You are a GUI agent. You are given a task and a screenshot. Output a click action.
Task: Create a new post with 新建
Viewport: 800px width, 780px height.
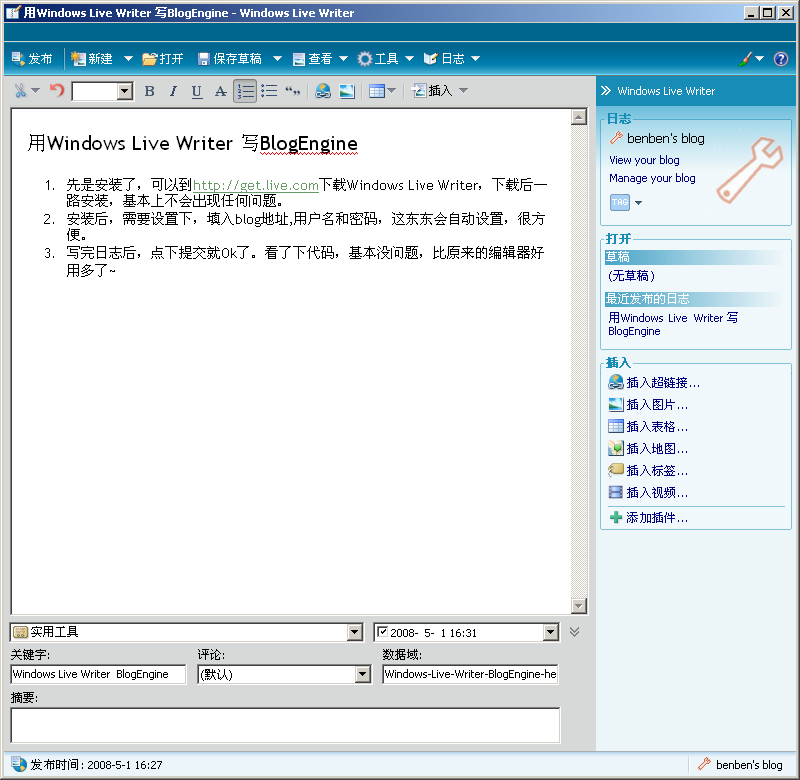92,59
